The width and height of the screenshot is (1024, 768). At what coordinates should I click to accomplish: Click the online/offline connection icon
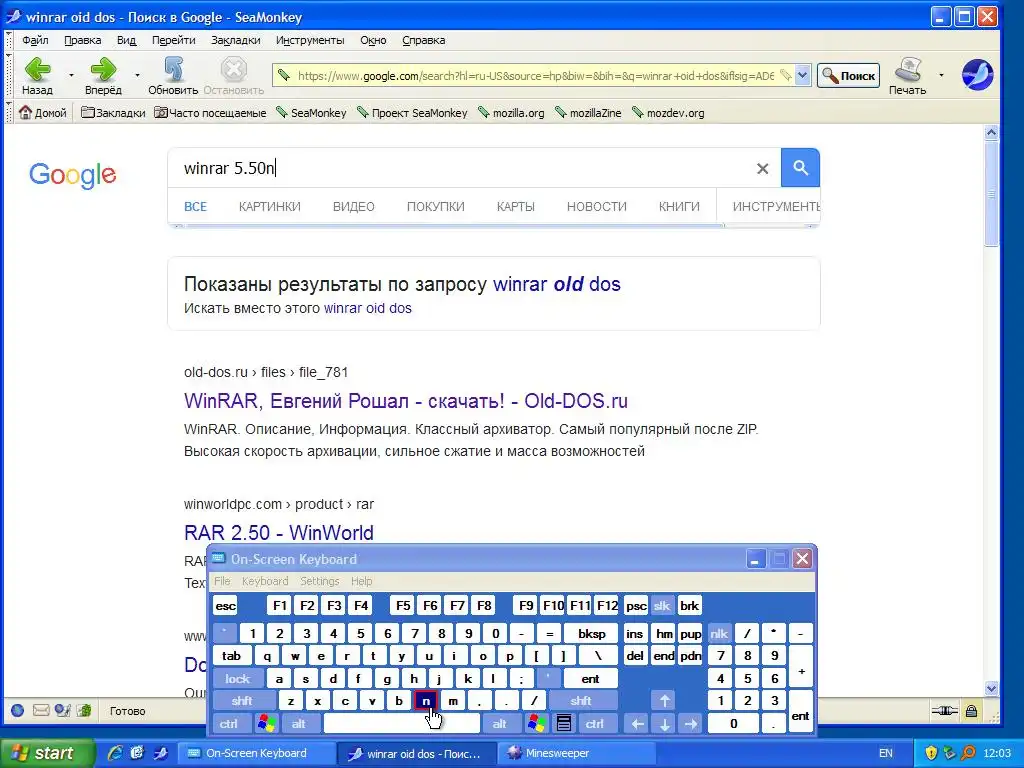point(944,711)
